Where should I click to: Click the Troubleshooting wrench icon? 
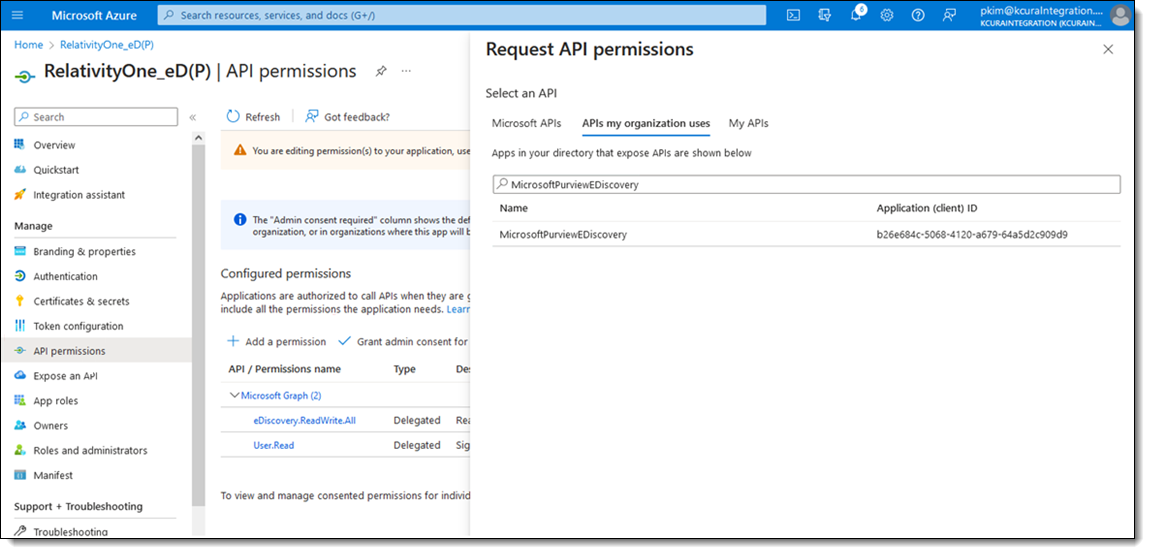(x=21, y=531)
